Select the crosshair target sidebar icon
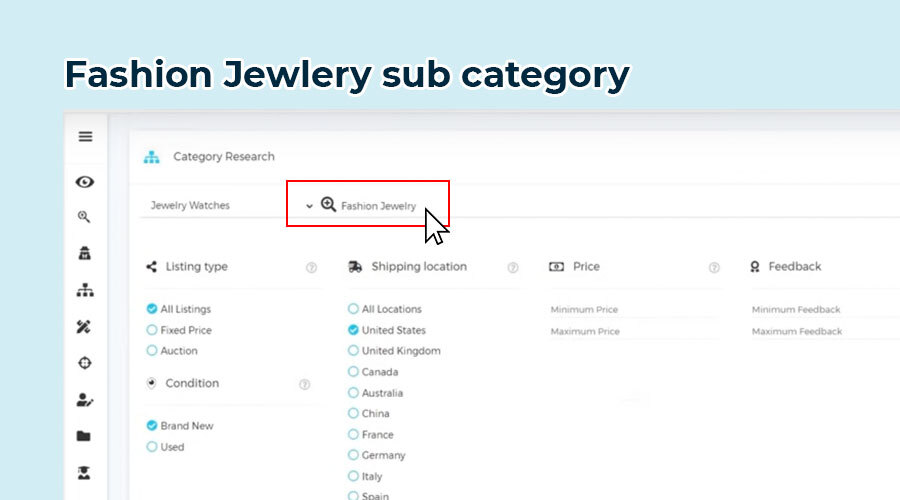 pos(85,363)
